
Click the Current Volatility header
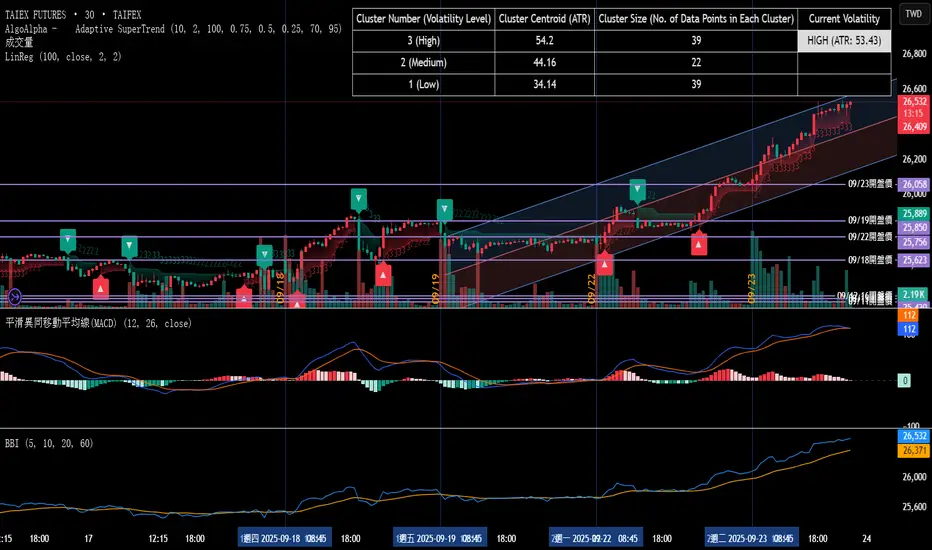click(844, 19)
